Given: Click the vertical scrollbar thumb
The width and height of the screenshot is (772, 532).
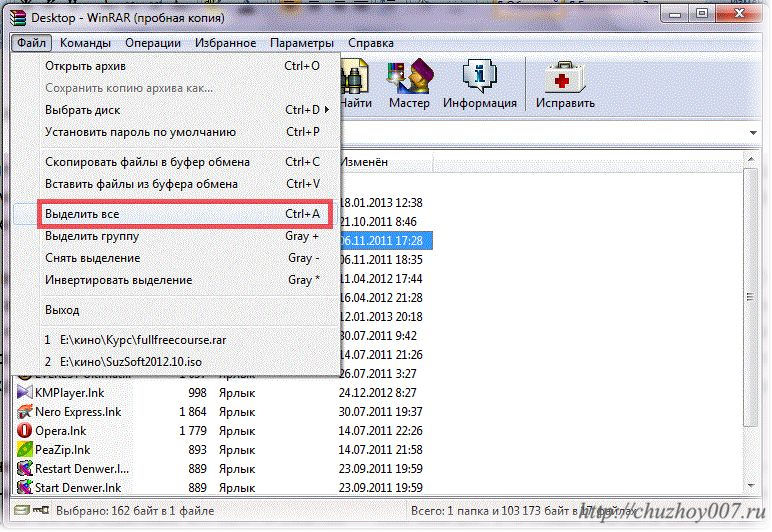Looking at the screenshot, I should 751,297.
